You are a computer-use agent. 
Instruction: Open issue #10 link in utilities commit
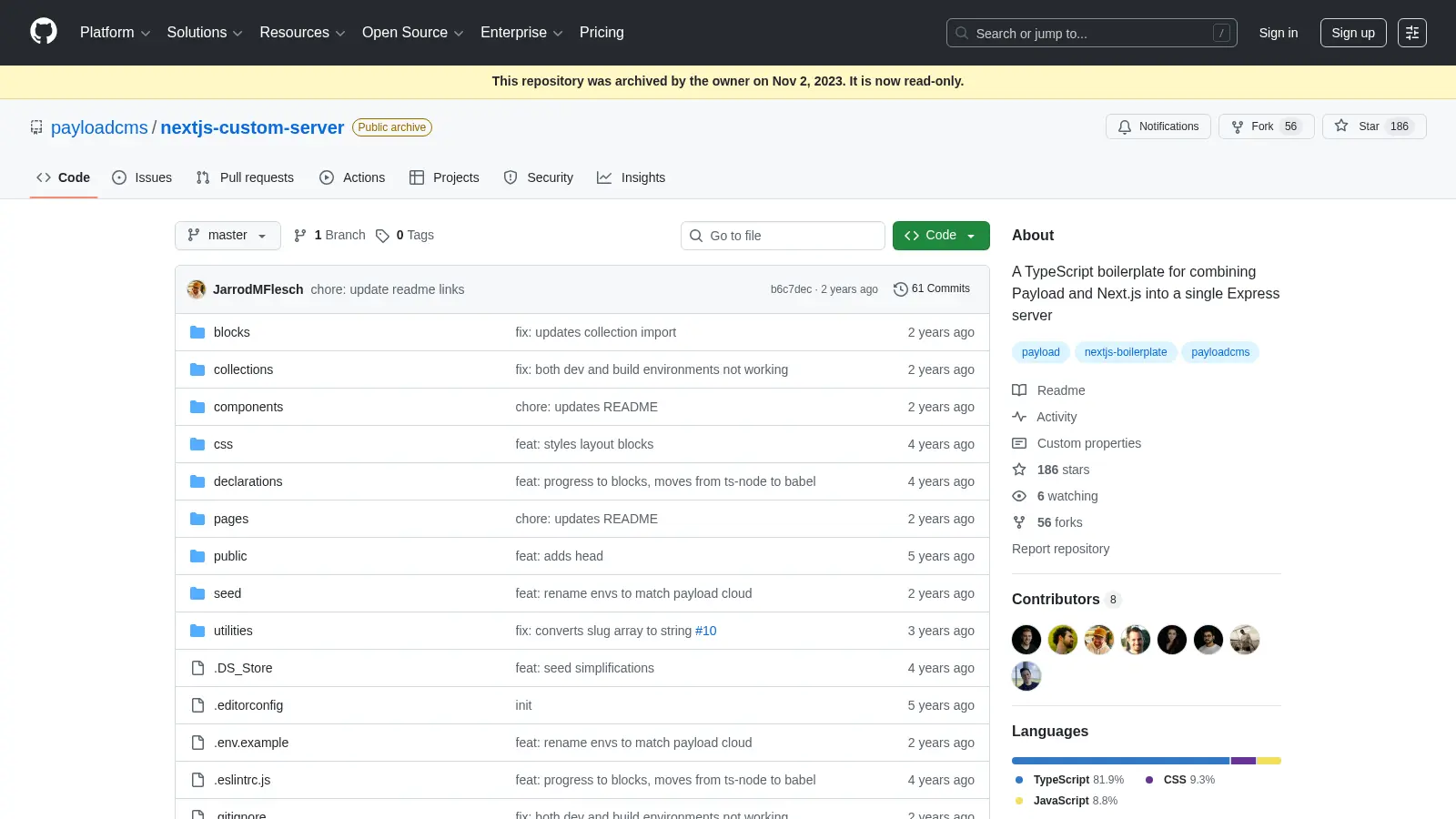tap(706, 631)
